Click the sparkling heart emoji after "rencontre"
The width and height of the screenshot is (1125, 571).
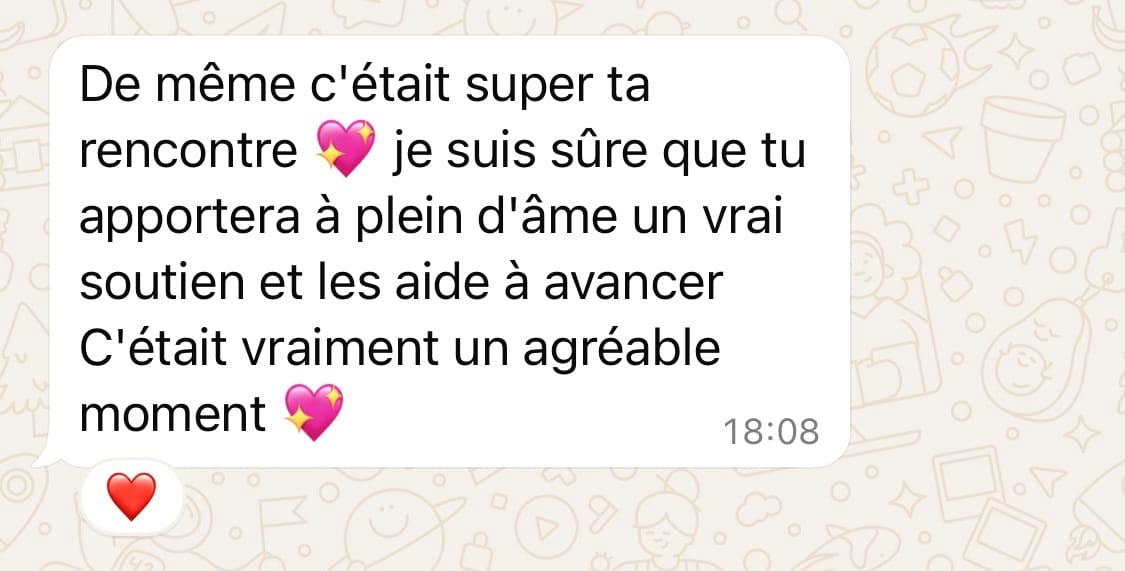347,148
